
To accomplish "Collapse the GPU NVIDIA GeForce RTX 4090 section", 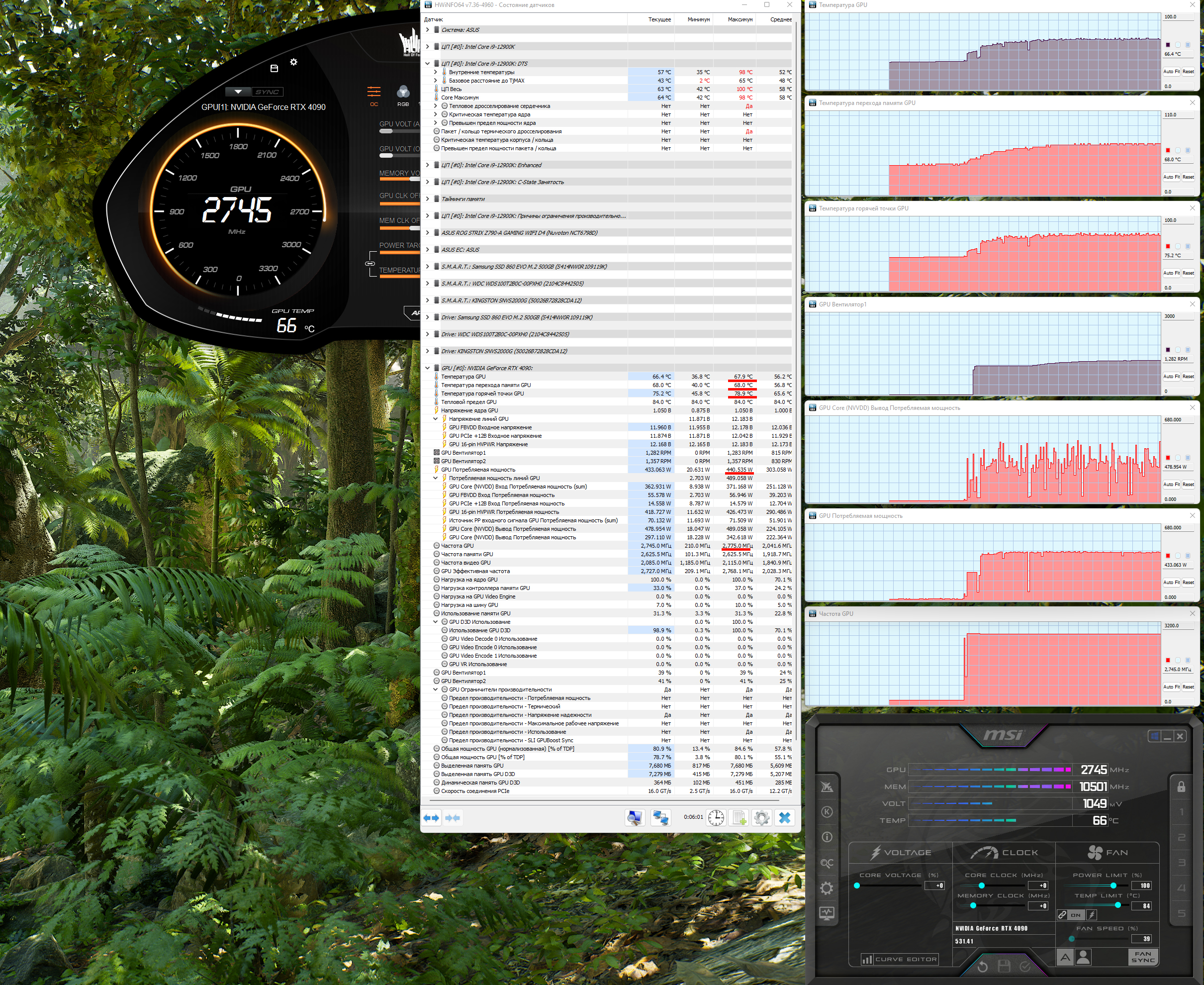I will click(x=428, y=368).
